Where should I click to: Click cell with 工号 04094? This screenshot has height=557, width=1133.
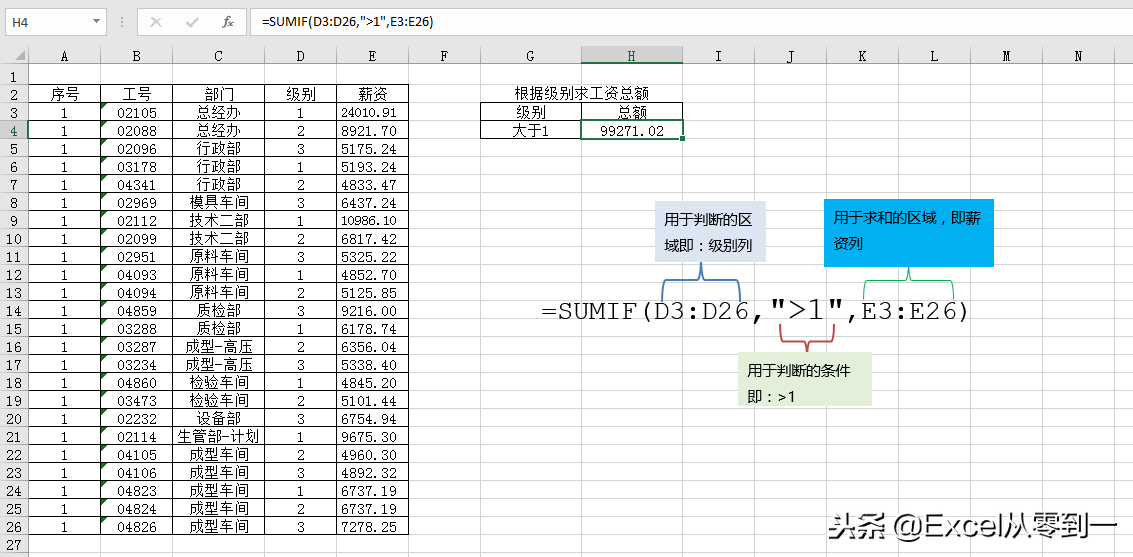pos(137,292)
